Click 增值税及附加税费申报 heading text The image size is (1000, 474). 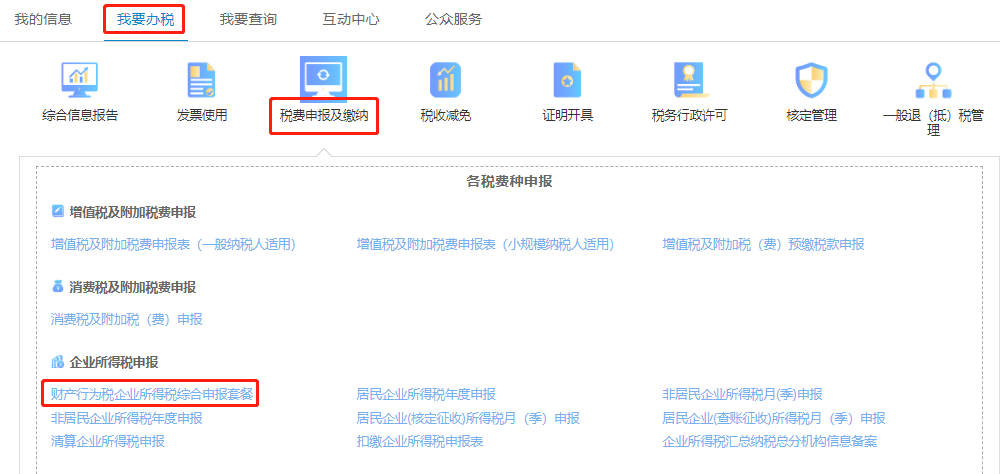pos(133,212)
